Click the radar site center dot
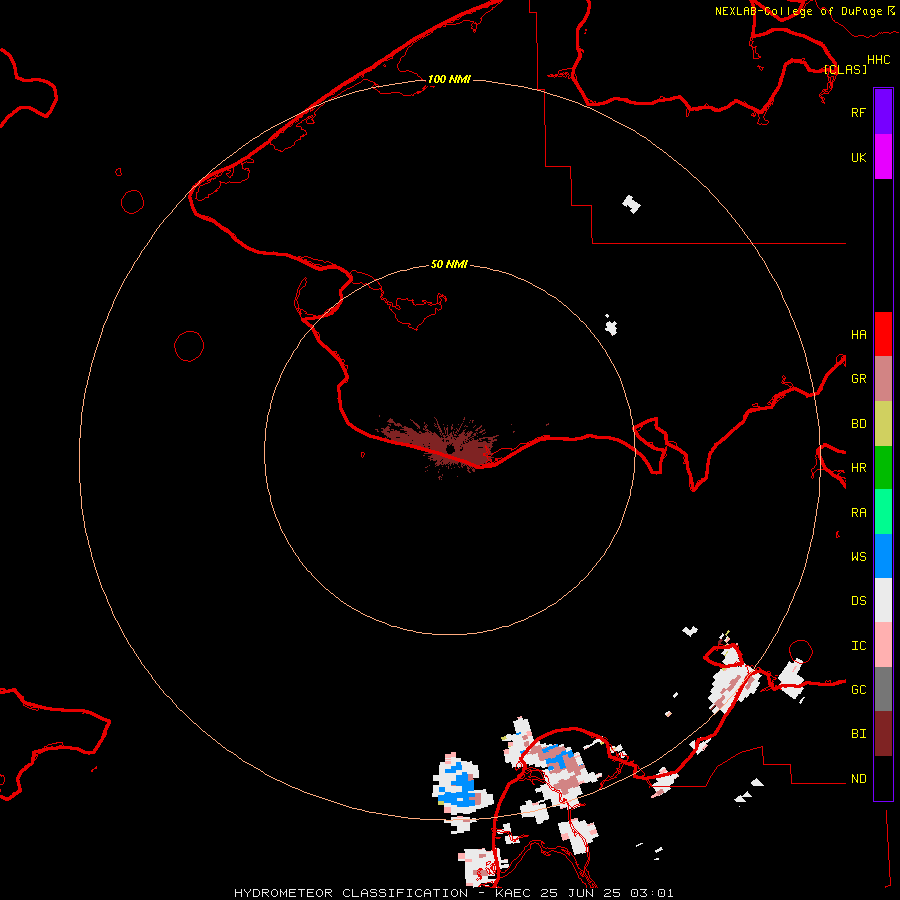900x900 pixels. click(451, 449)
